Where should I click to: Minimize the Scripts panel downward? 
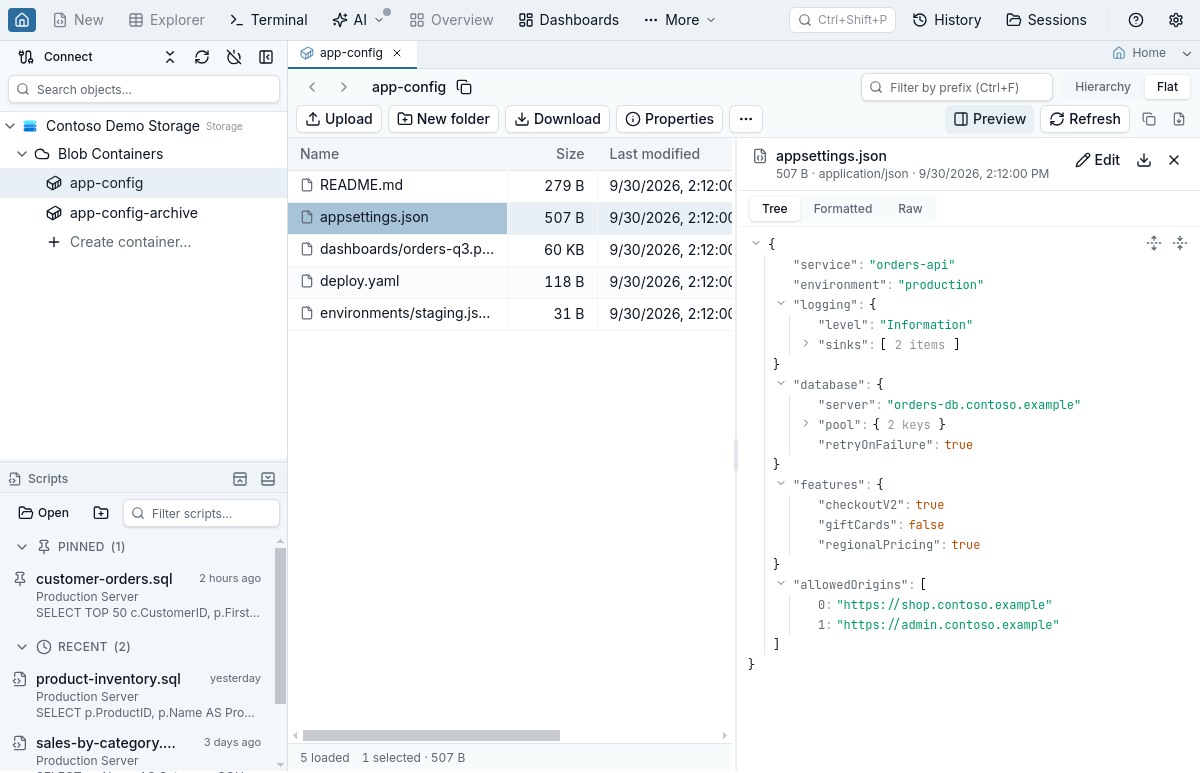268,479
